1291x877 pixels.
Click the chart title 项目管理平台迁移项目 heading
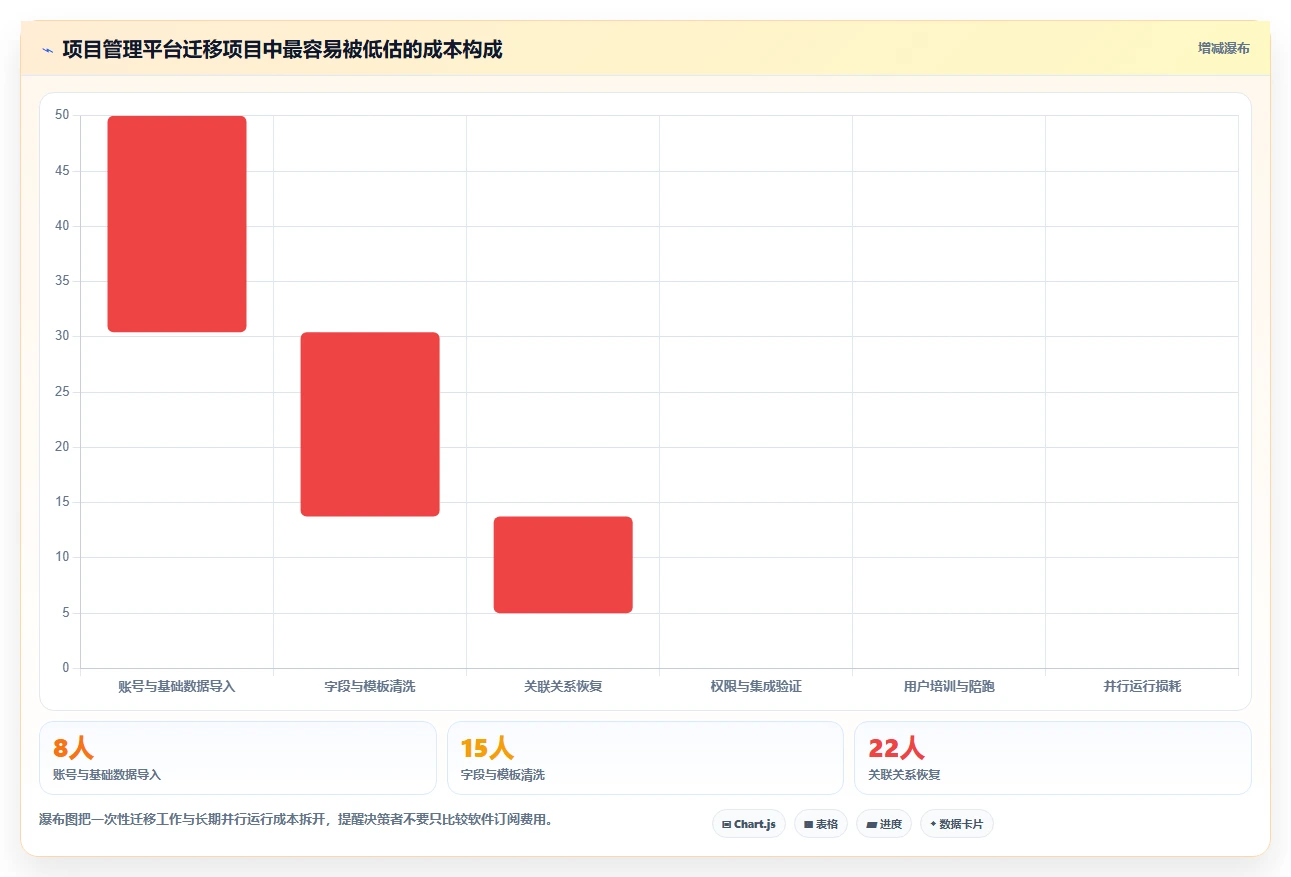click(x=282, y=49)
